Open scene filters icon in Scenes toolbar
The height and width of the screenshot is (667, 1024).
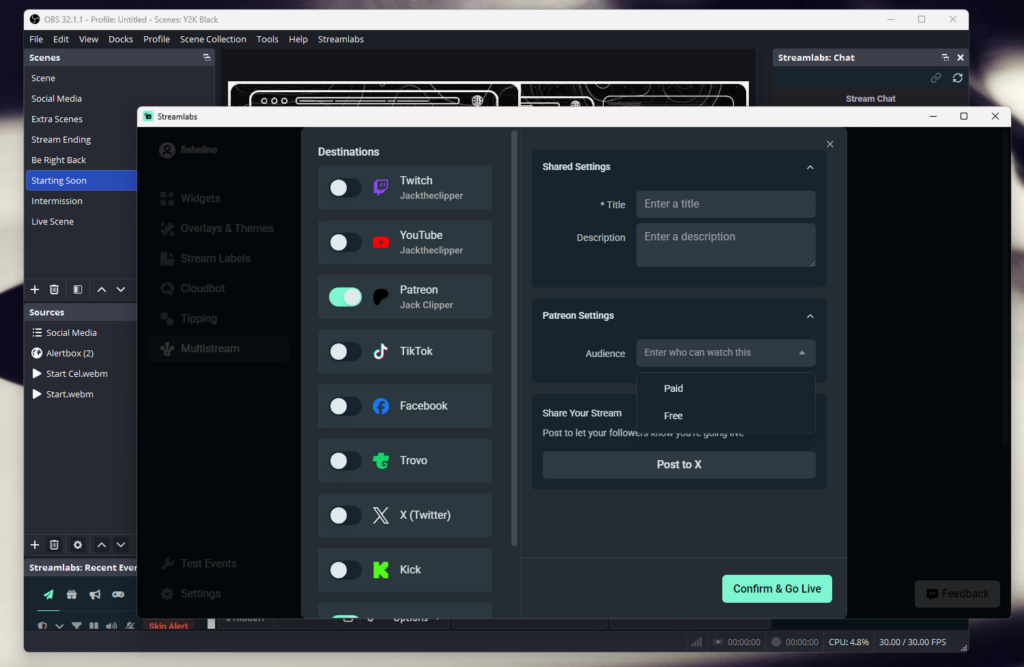tap(78, 289)
